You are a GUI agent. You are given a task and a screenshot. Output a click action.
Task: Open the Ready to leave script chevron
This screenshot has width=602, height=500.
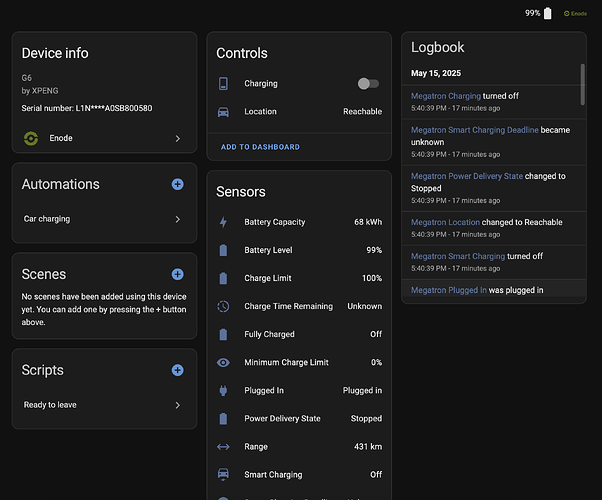pos(177,405)
